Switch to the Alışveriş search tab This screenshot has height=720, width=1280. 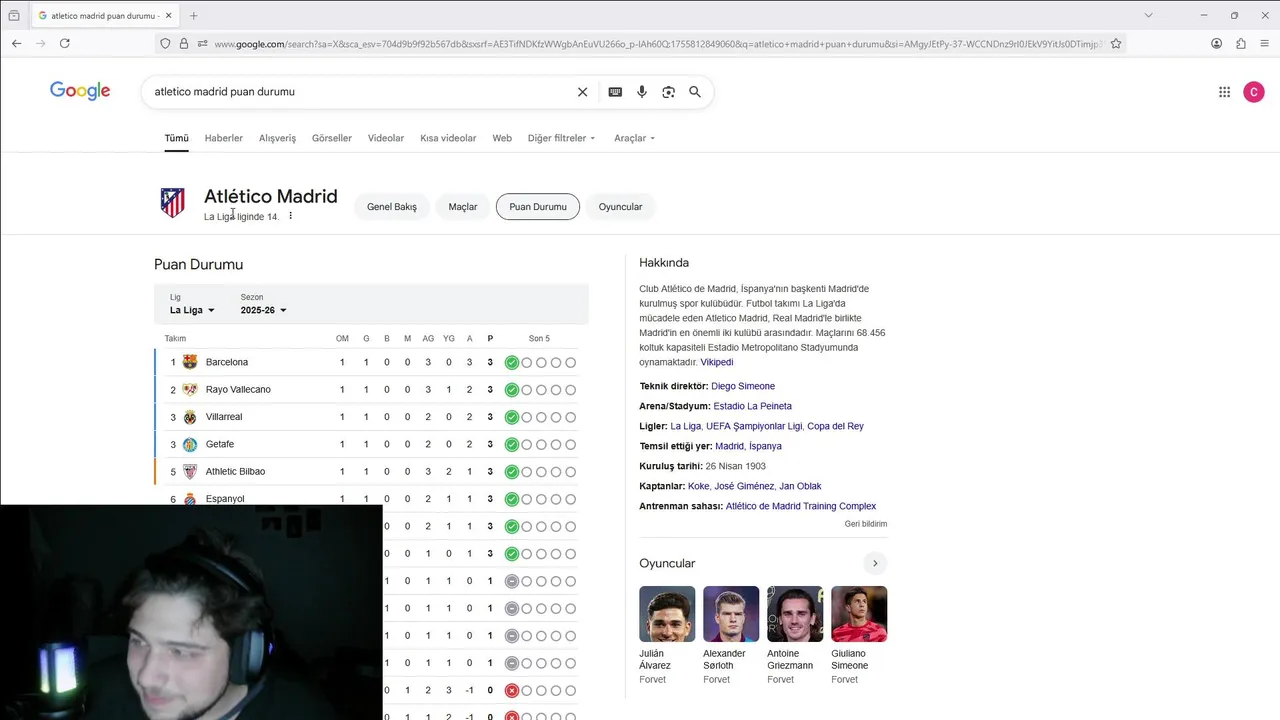(277, 138)
